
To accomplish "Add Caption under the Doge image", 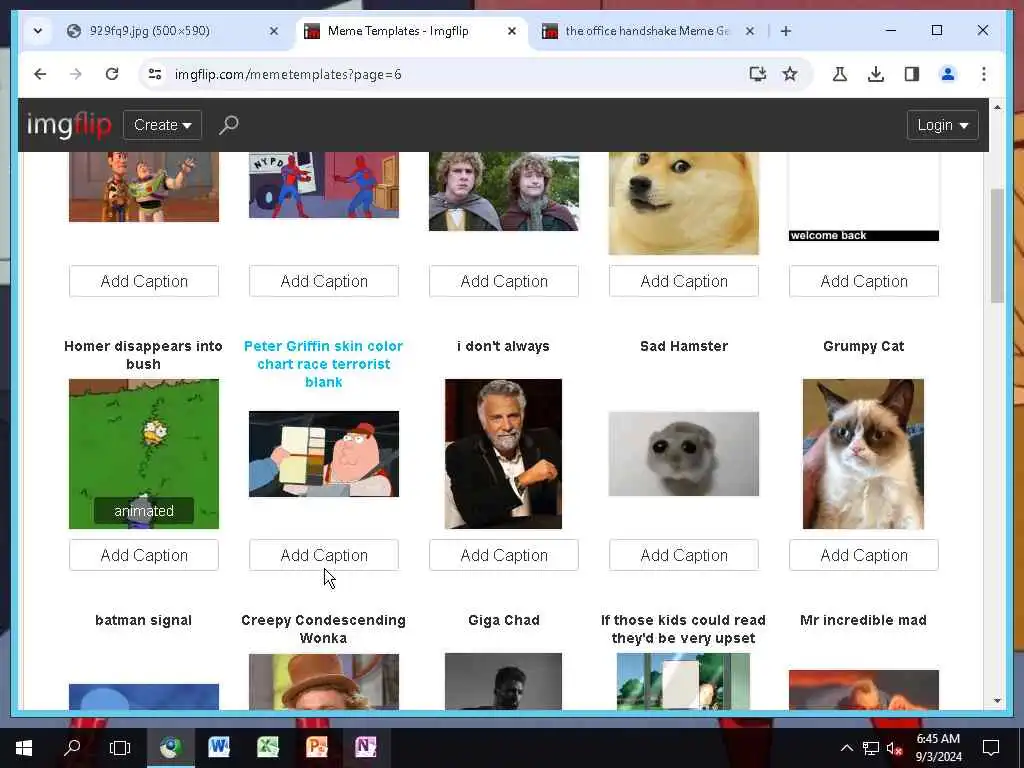I will click(684, 281).
